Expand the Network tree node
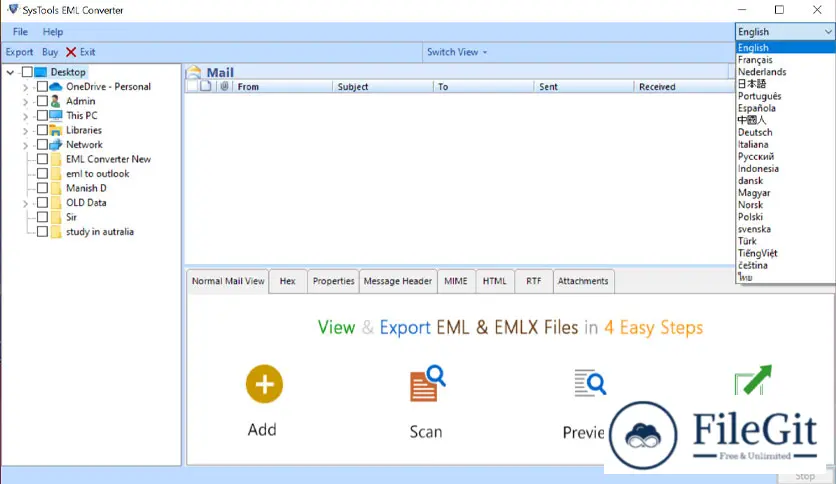Viewport: 836px width, 484px height. click(25, 145)
